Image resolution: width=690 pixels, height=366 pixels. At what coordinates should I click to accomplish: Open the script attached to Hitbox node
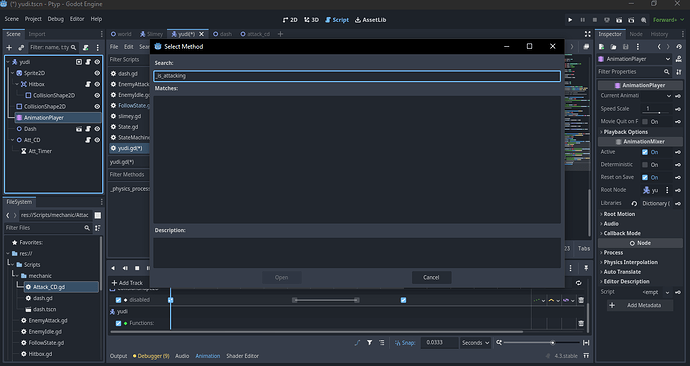pyautogui.click(x=88, y=84)
